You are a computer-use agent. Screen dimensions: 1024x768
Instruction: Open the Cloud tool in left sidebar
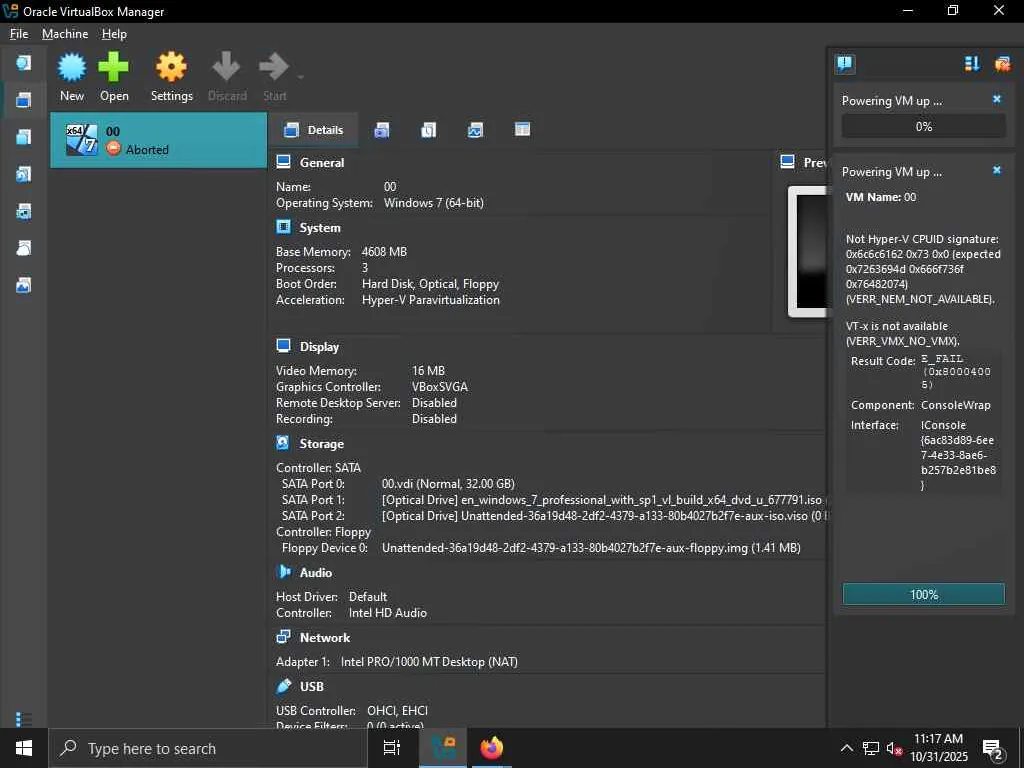point(24,248)
